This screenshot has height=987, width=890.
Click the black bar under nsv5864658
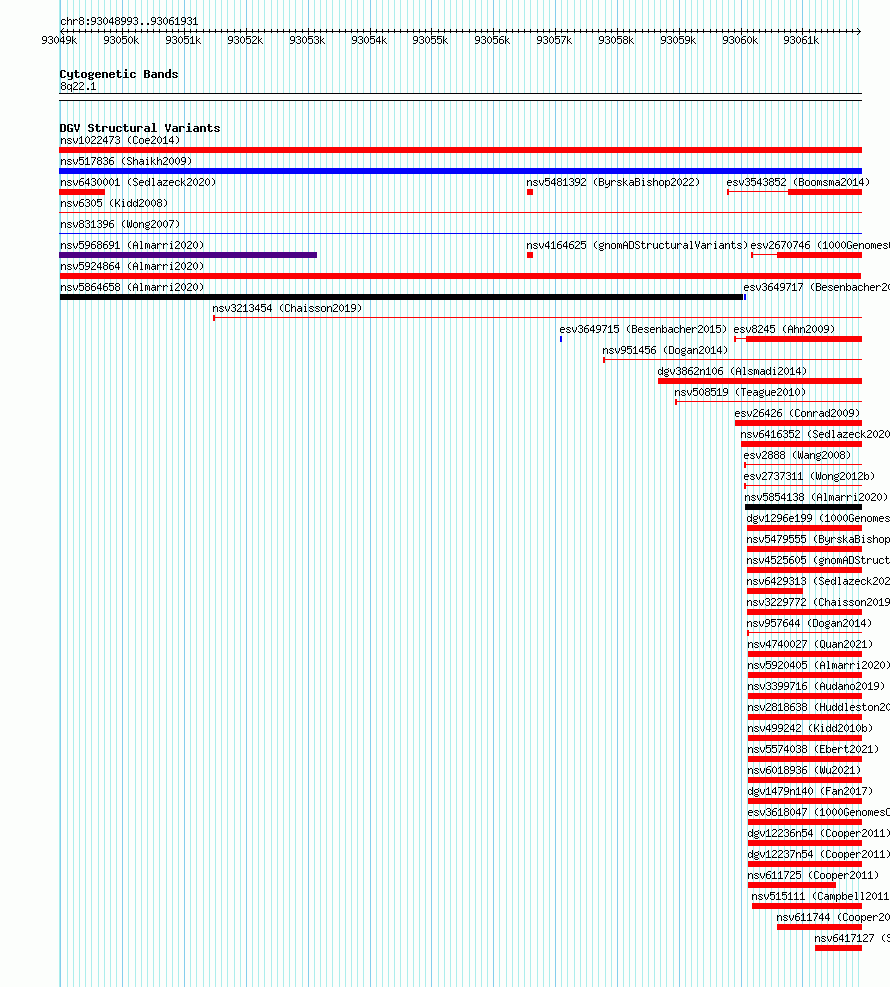click(402, 297)
